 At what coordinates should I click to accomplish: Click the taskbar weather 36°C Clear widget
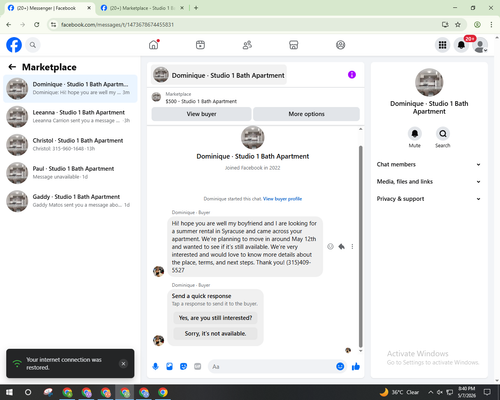pos(399,392)
